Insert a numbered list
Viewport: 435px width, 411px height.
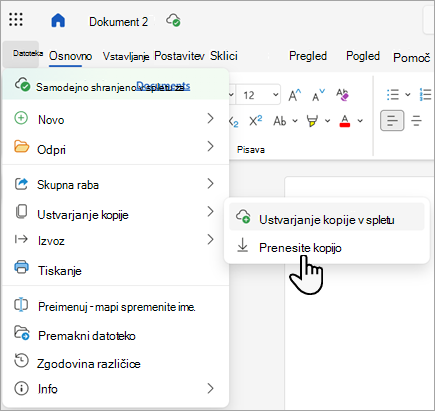(x=426, y=95)
